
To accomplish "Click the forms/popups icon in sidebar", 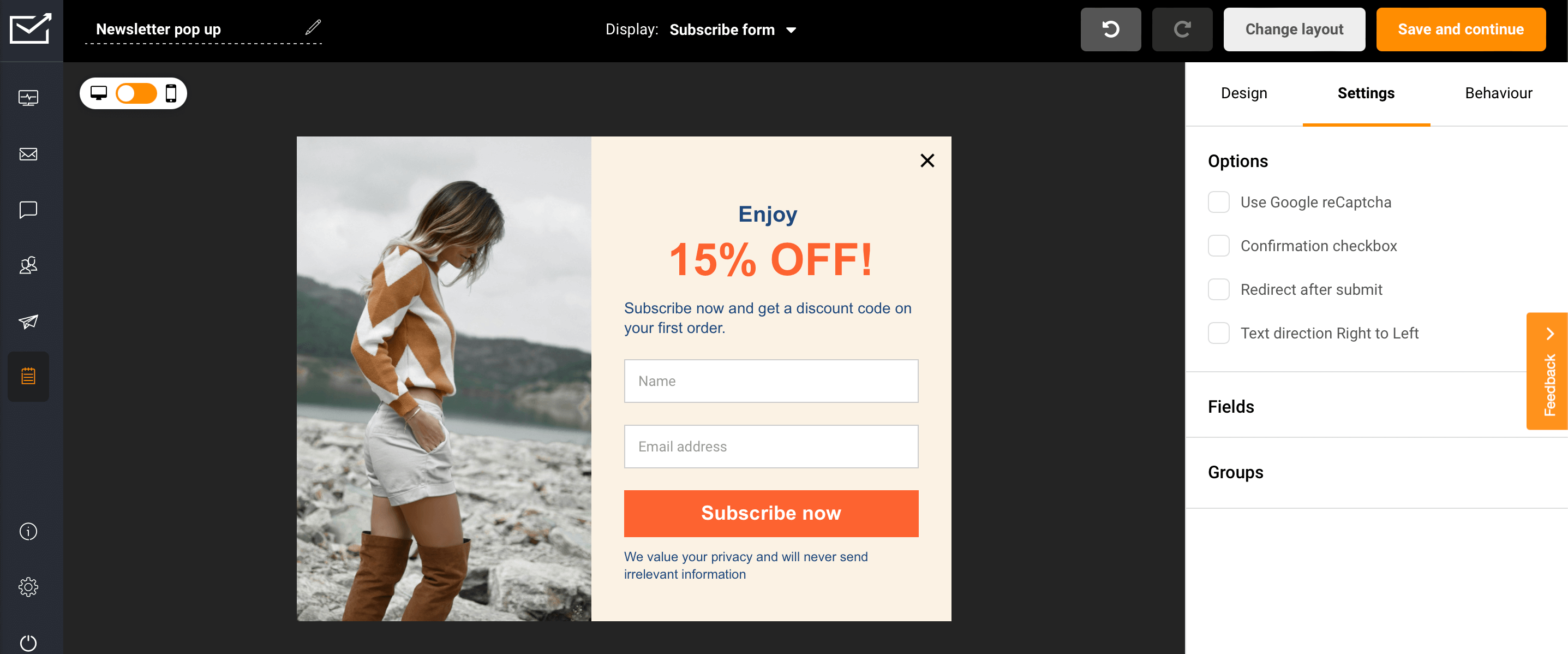I will tap(28, 378).
